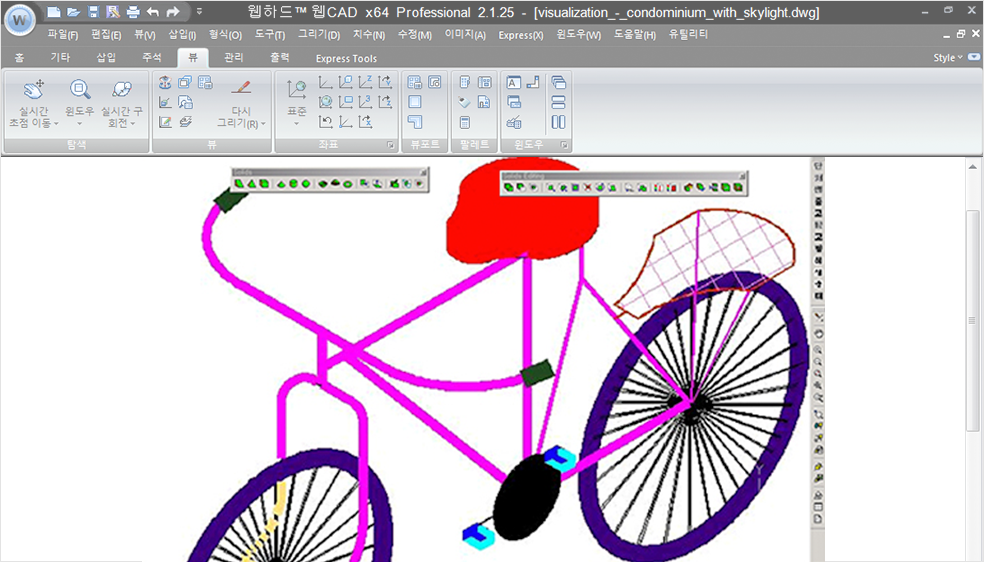Open the 치수(N) menu

click(x=369, y=34)
